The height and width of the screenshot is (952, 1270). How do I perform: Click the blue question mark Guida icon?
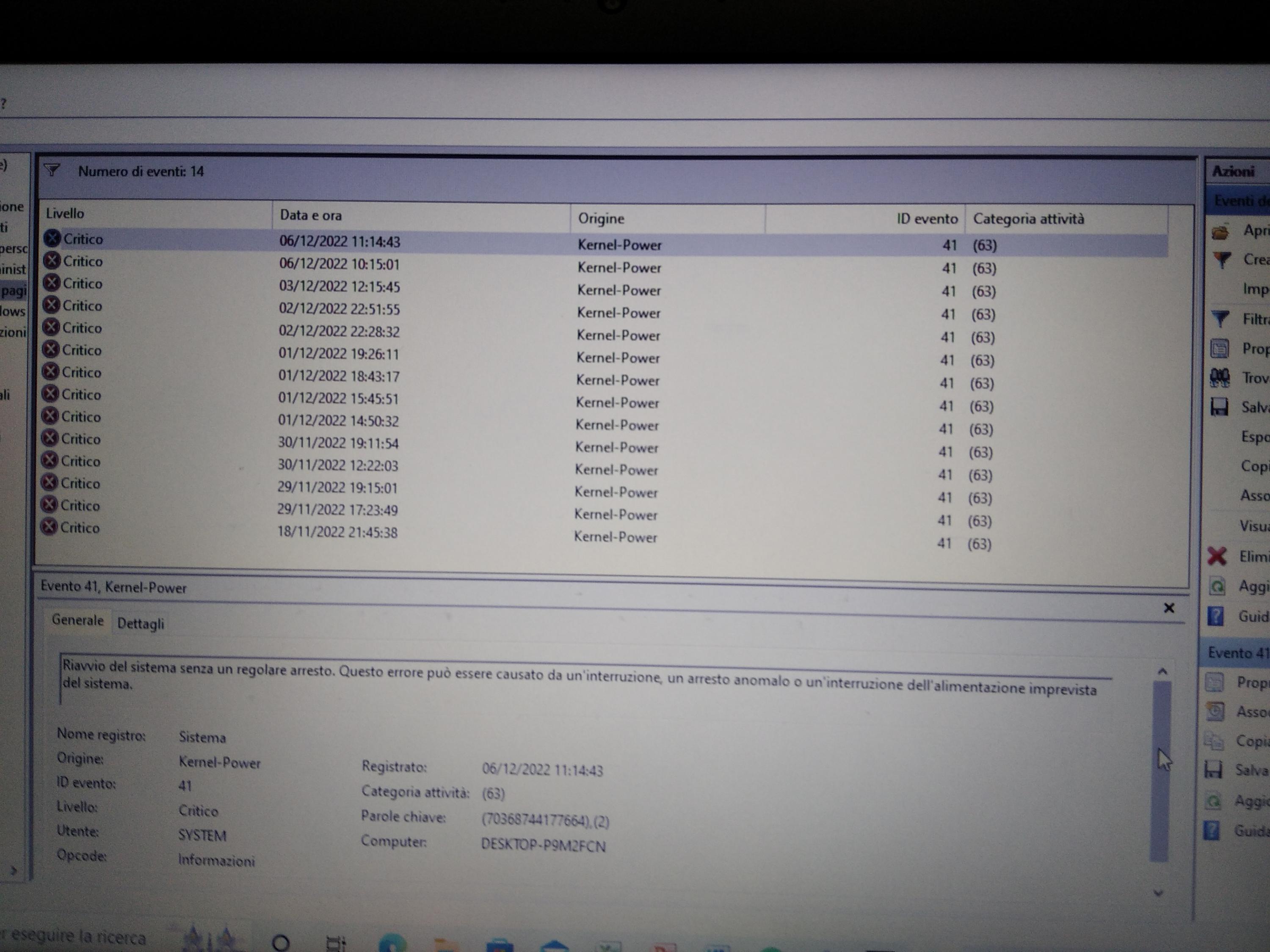[x=1215, y=616]
